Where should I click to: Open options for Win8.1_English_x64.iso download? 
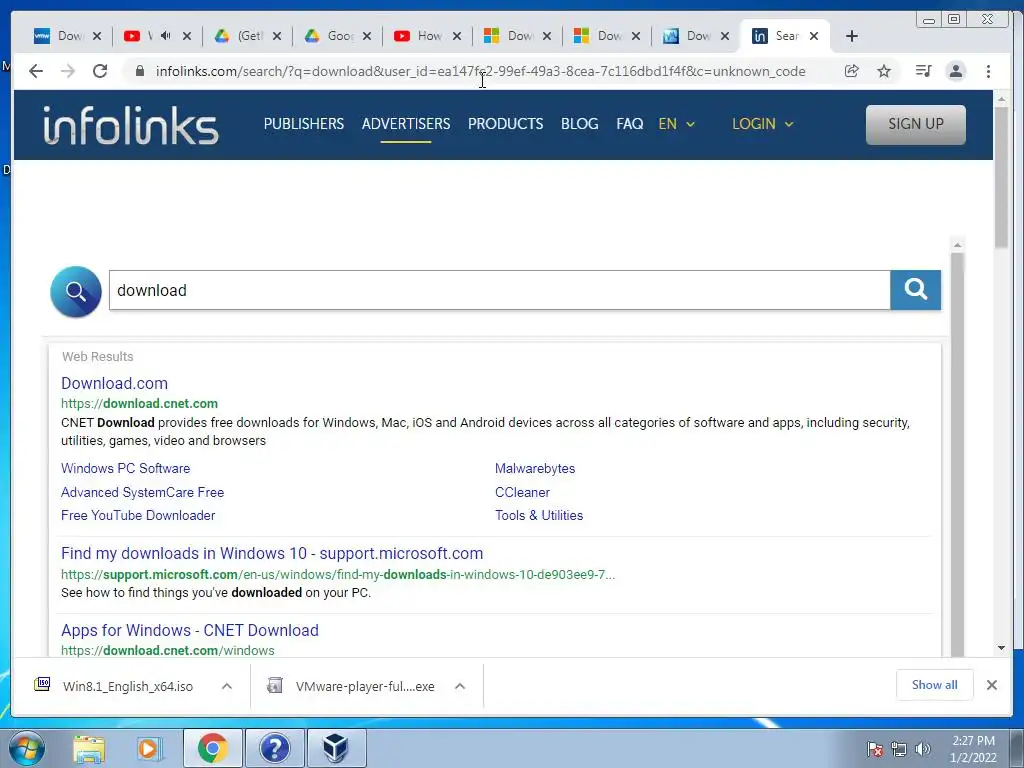(x=227, y=686)
